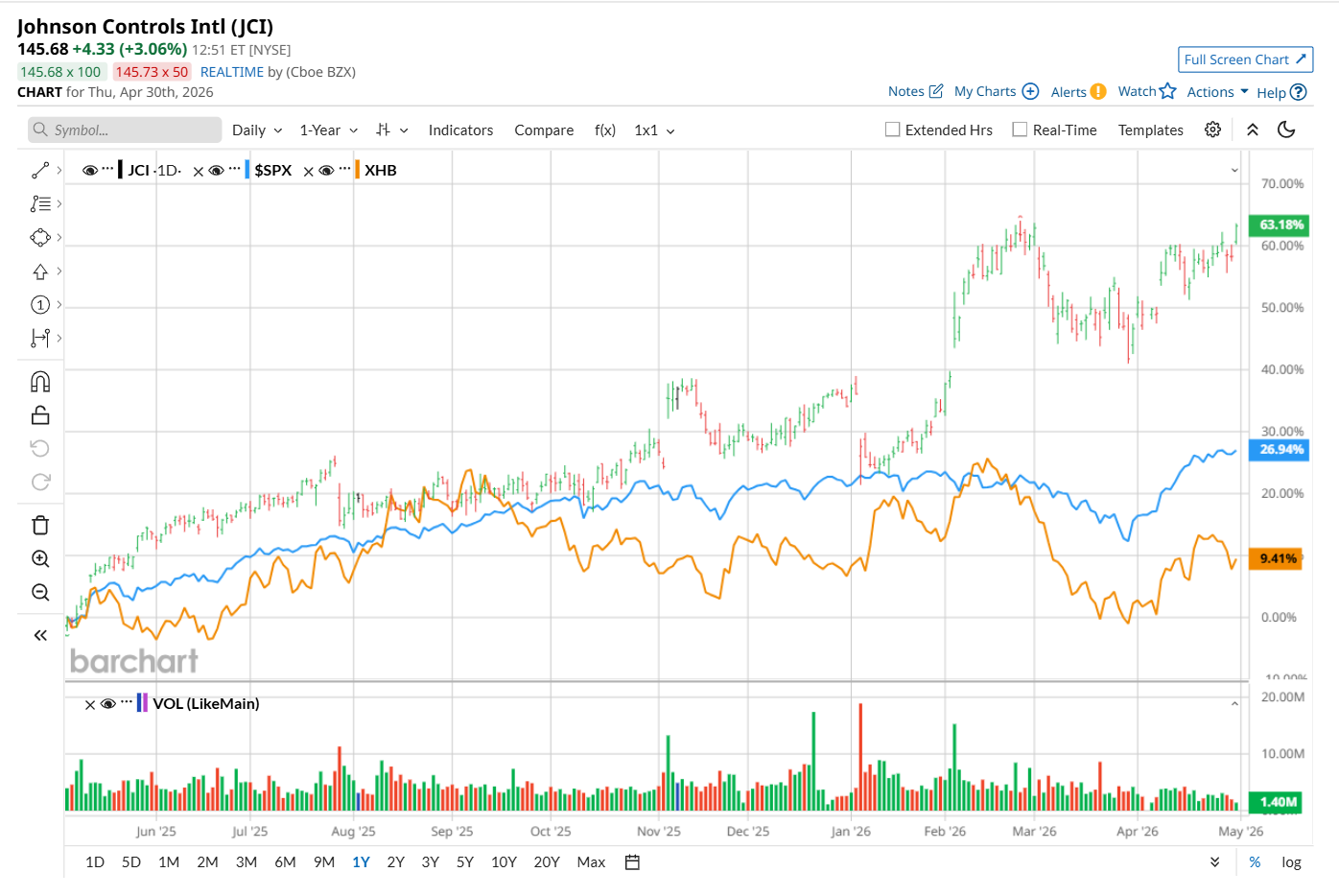Expand the 1-Year period dropdown

pyautogui.click(x=328, y=130)
